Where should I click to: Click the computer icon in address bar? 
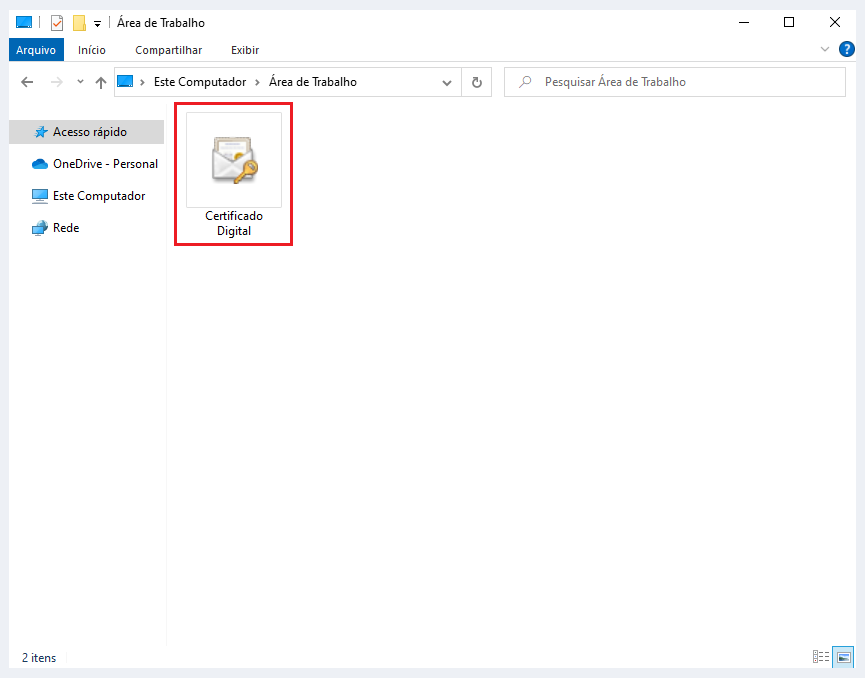pyautogui.click(x=125, y=82)
